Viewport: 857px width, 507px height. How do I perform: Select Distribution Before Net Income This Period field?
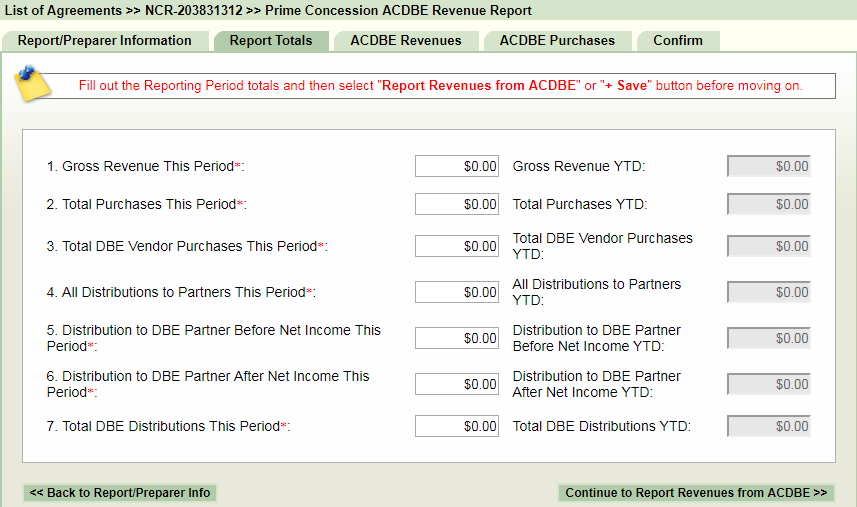[457, 338]
